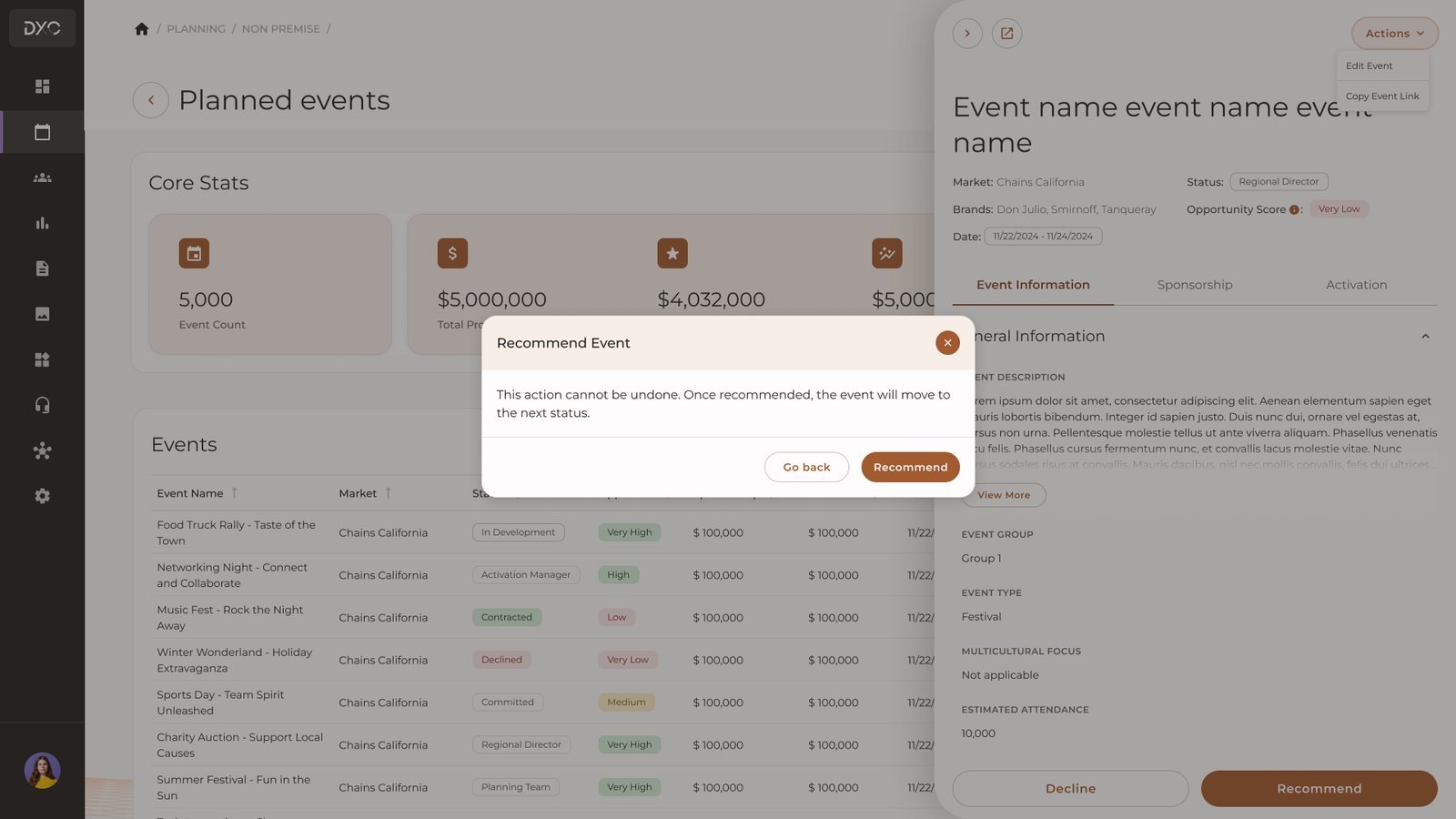Sort by Event Name column arrow
Viewport: 1456px width, 819px height.
tap(234, 492)
